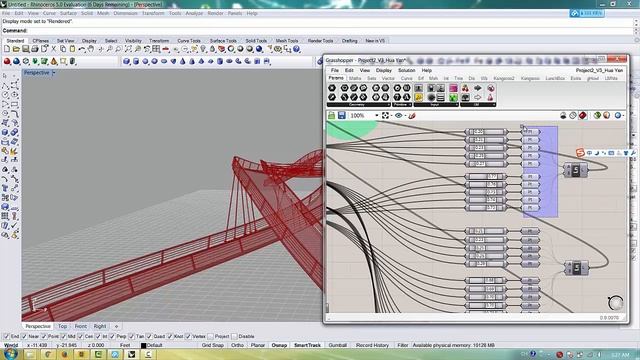Toggle the Mid osnap checkbox
Viewport: 640px width, 360px height.
[x=63, y=337]
